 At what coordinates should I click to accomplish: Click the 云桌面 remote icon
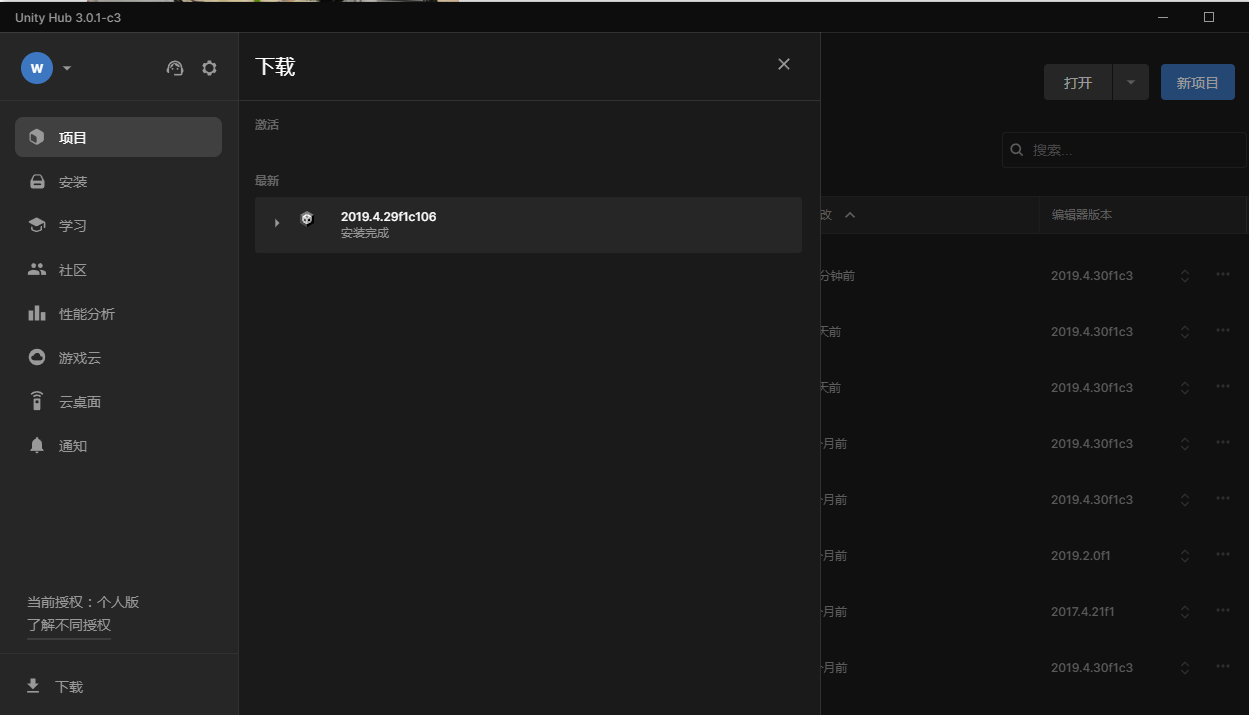(x=37, y=401)
